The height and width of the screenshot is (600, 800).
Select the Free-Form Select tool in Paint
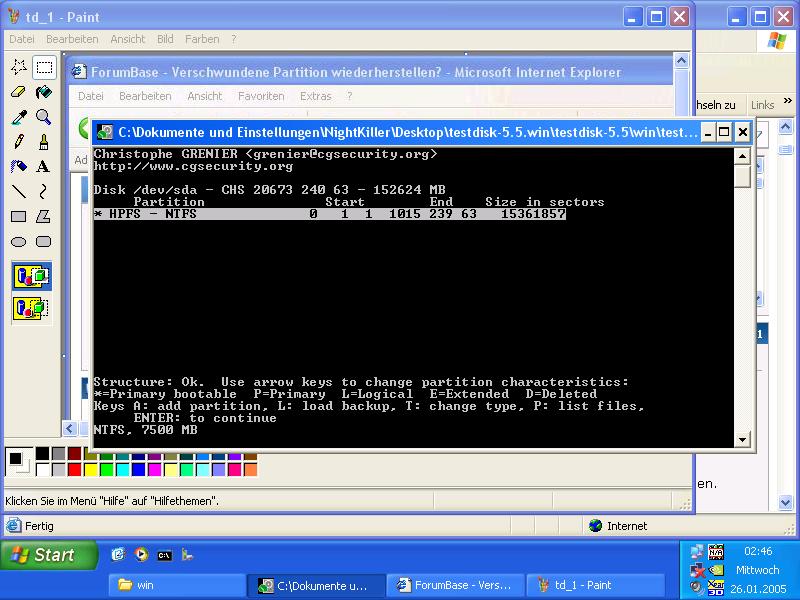19,67
